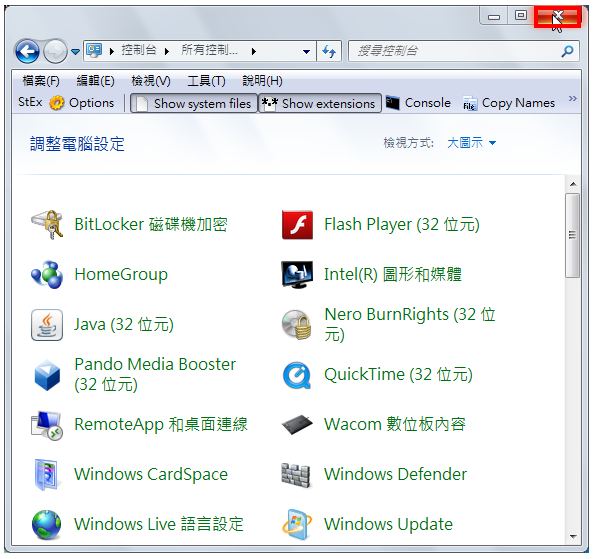
Task: Open the HomeGroup icon
Action: (47, 275)
